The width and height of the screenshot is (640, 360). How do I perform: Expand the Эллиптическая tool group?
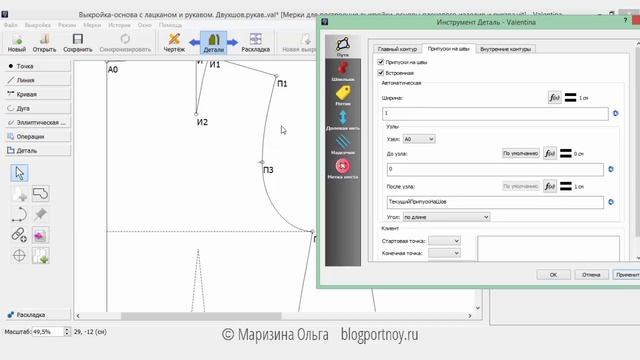click(38, 122)
